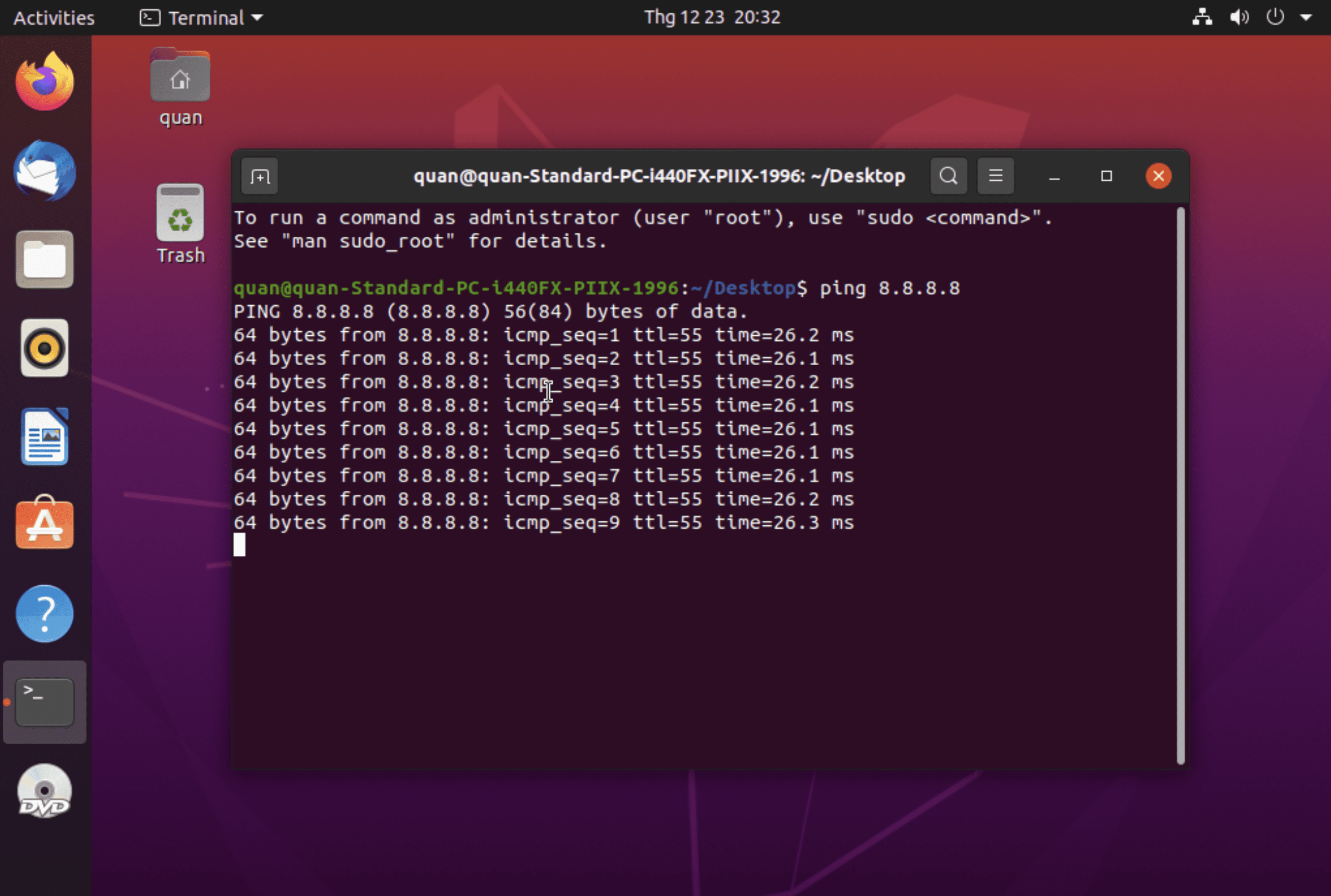The image size is (1331, 896).
Task: Open LibreOffice Writer
Action: (44, 436)
